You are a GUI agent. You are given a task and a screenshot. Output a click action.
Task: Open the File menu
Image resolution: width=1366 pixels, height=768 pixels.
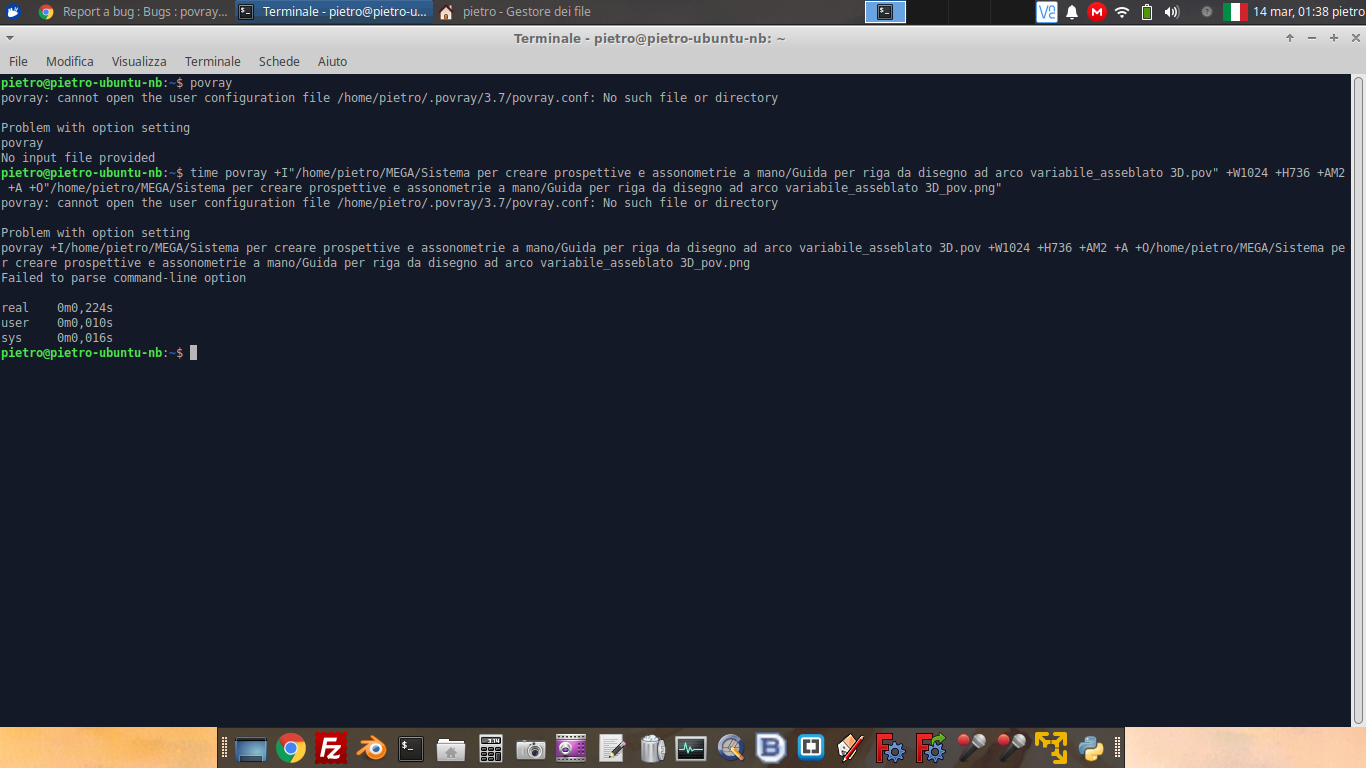click(x=18, y=61)
